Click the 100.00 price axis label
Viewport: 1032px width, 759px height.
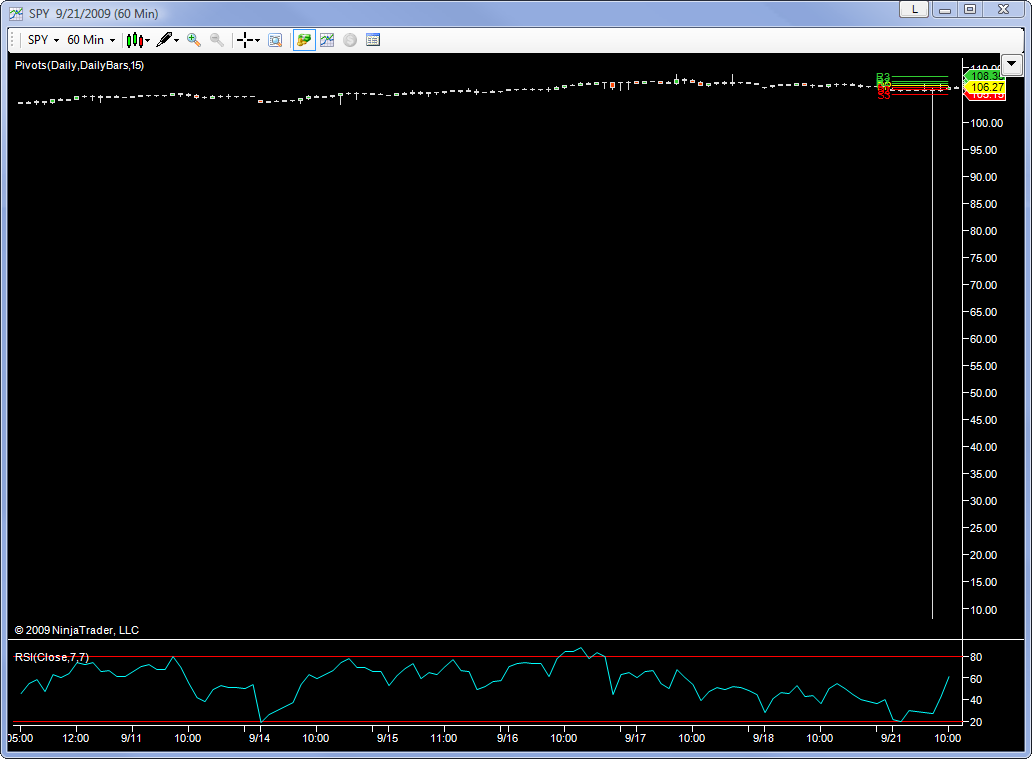pyautogui.click(x=987, y=123)
